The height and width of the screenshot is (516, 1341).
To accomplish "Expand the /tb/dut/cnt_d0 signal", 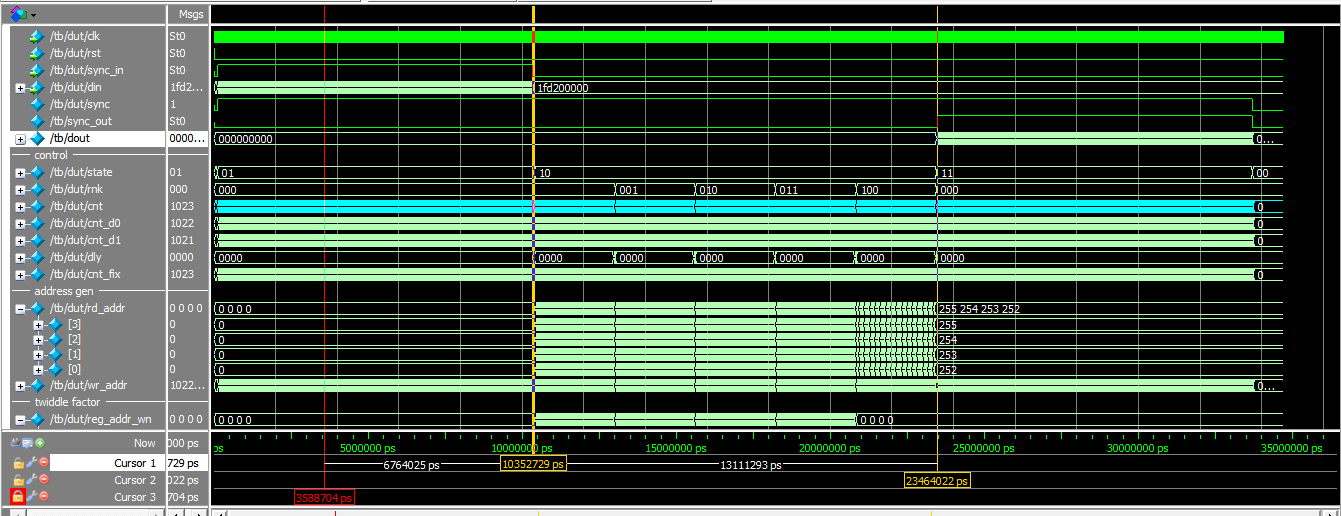I will [21, 224].
